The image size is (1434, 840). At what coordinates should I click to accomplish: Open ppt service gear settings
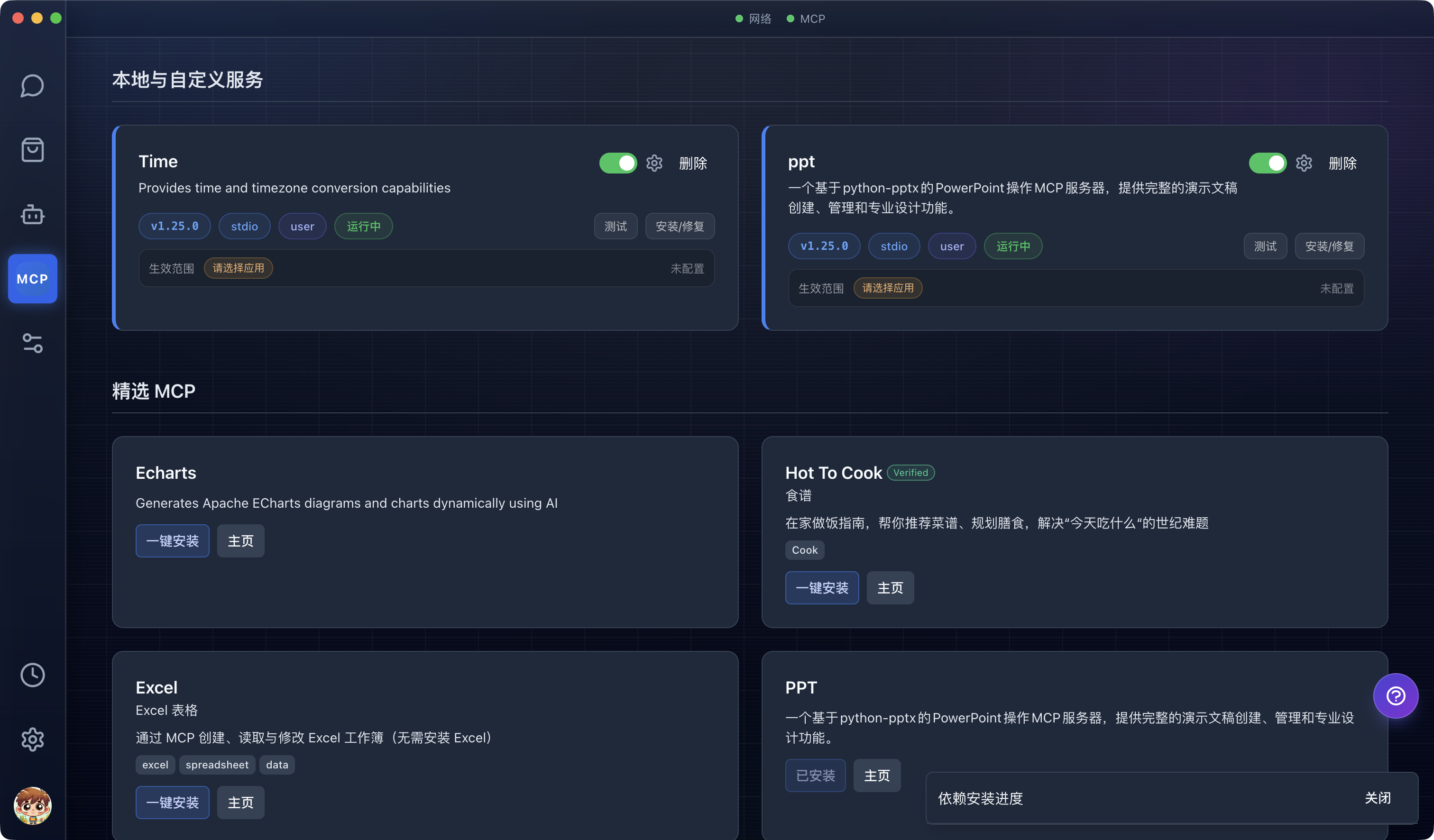coord(1304,163)
